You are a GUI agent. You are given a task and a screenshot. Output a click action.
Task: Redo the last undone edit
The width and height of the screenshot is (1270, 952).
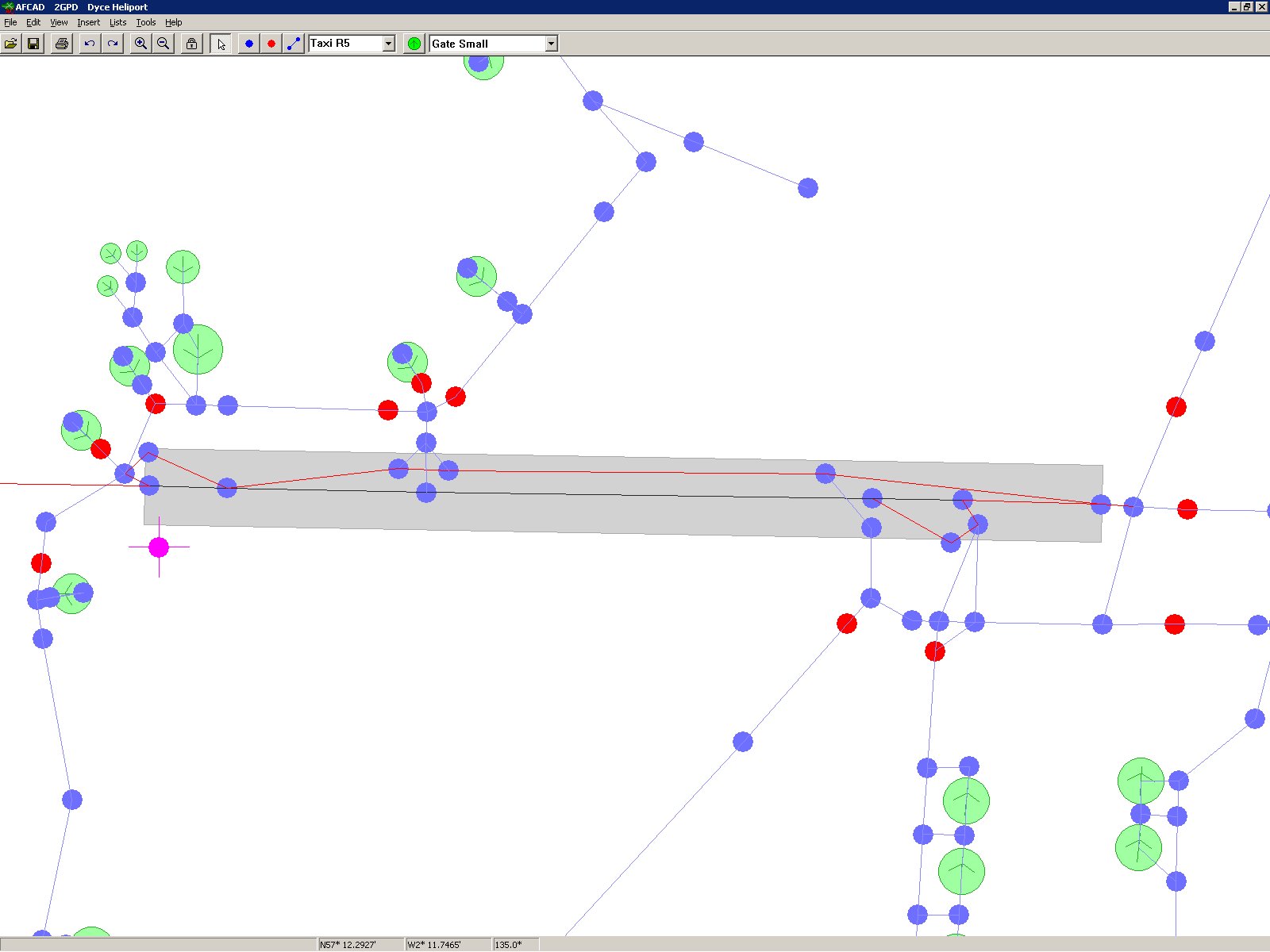113,44
